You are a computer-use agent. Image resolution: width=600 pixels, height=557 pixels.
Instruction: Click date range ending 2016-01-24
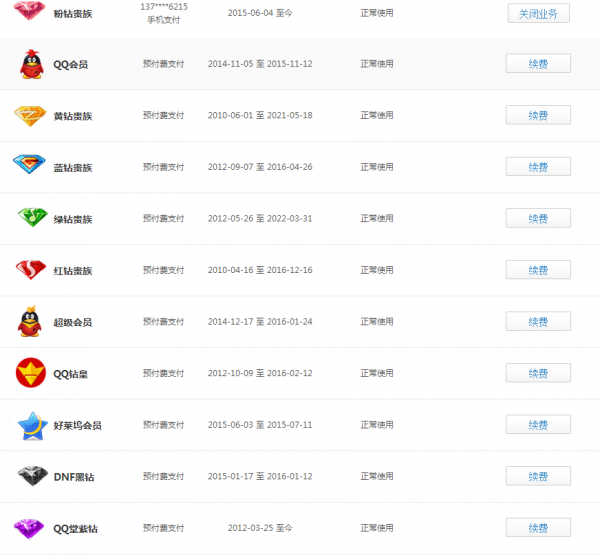(260, 322)
